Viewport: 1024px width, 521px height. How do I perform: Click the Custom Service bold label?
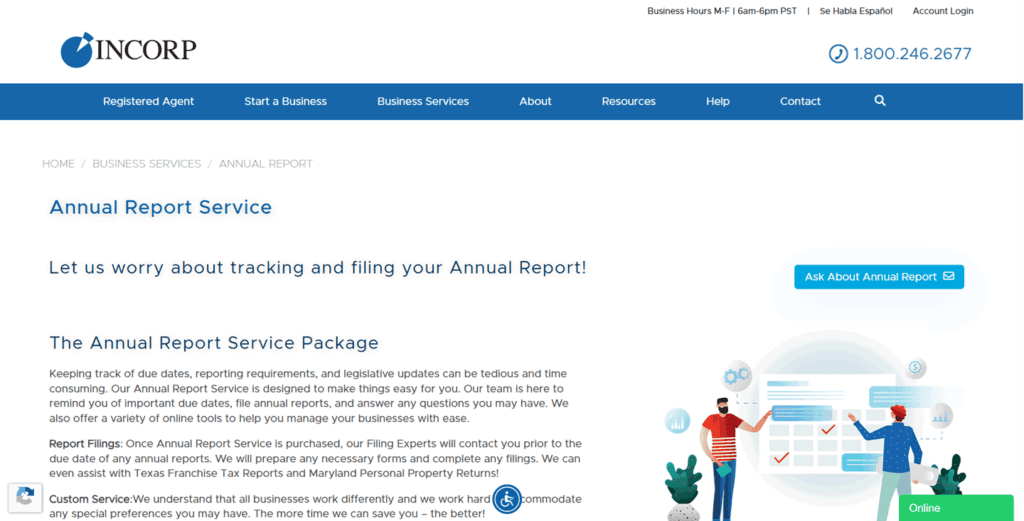pyautogui.click(x=91, y=499)
